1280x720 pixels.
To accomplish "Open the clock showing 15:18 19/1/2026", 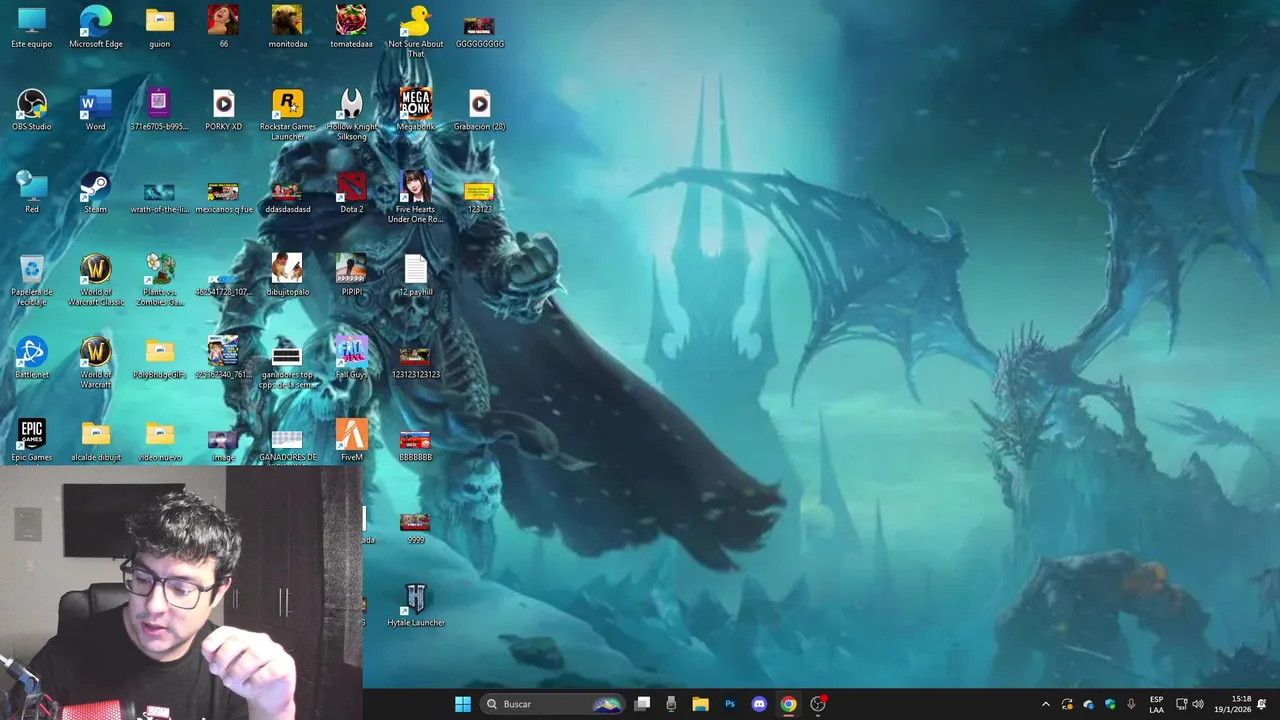I will coord(1233,704).
